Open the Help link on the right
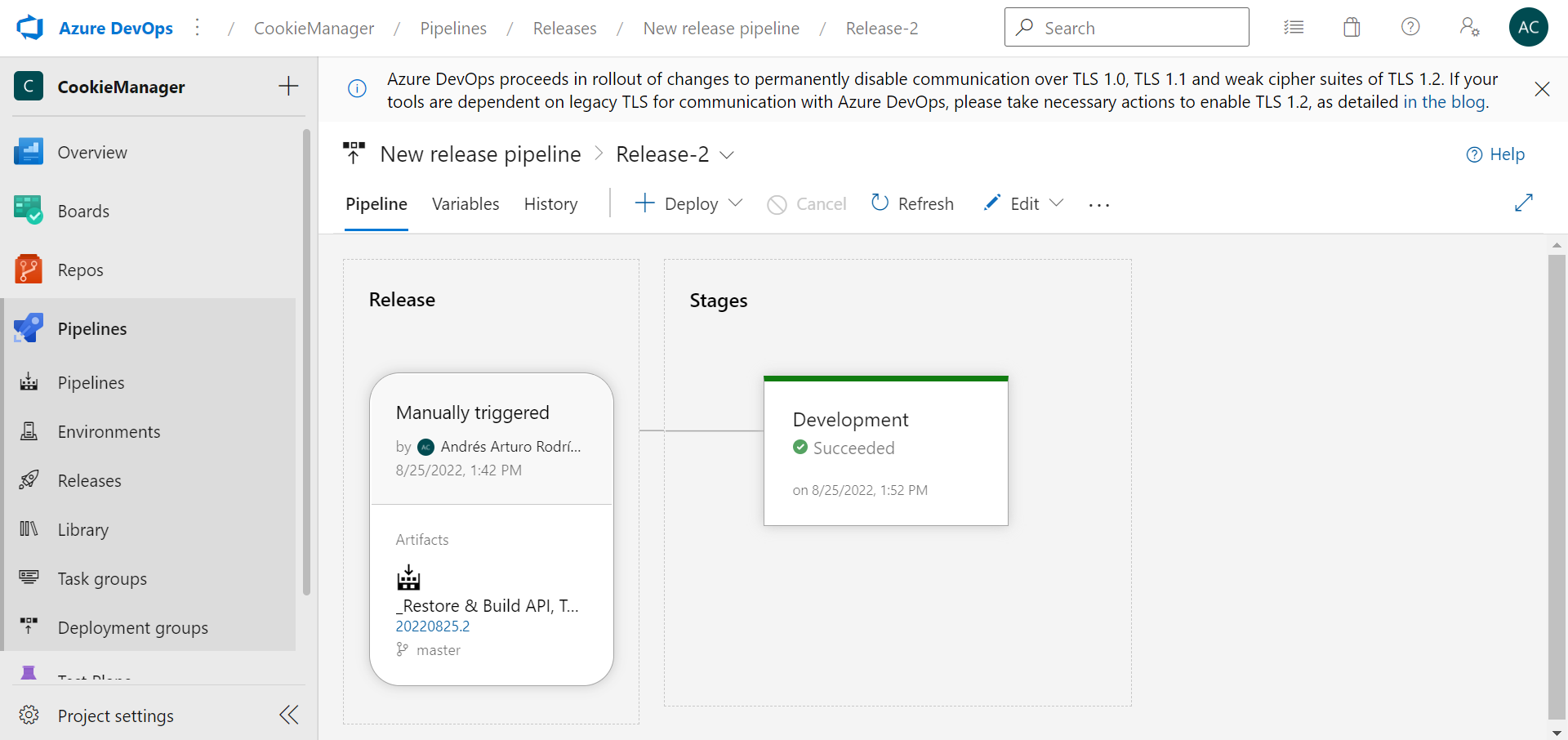The image size is (1568, 740). coord(1495,154)
